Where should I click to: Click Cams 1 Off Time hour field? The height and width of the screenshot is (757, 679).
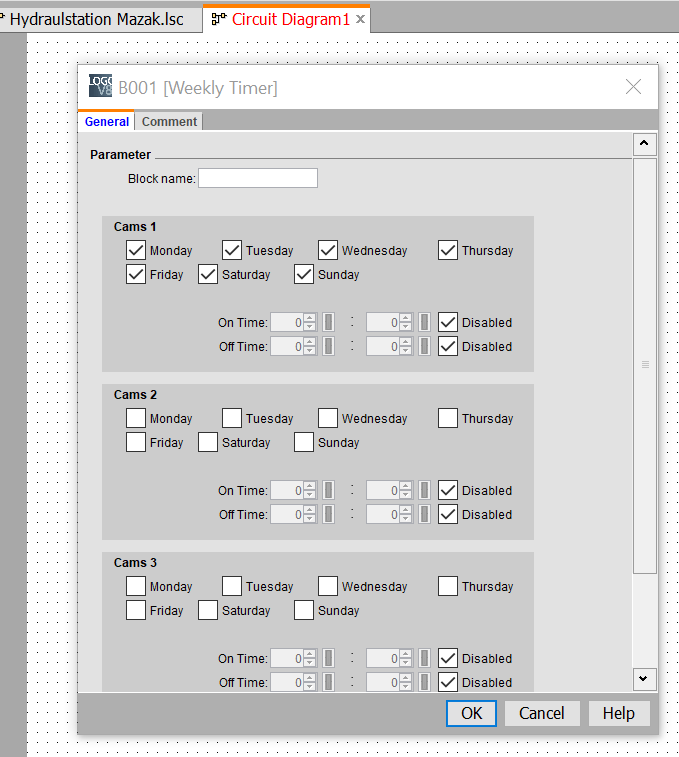point(287,347)
